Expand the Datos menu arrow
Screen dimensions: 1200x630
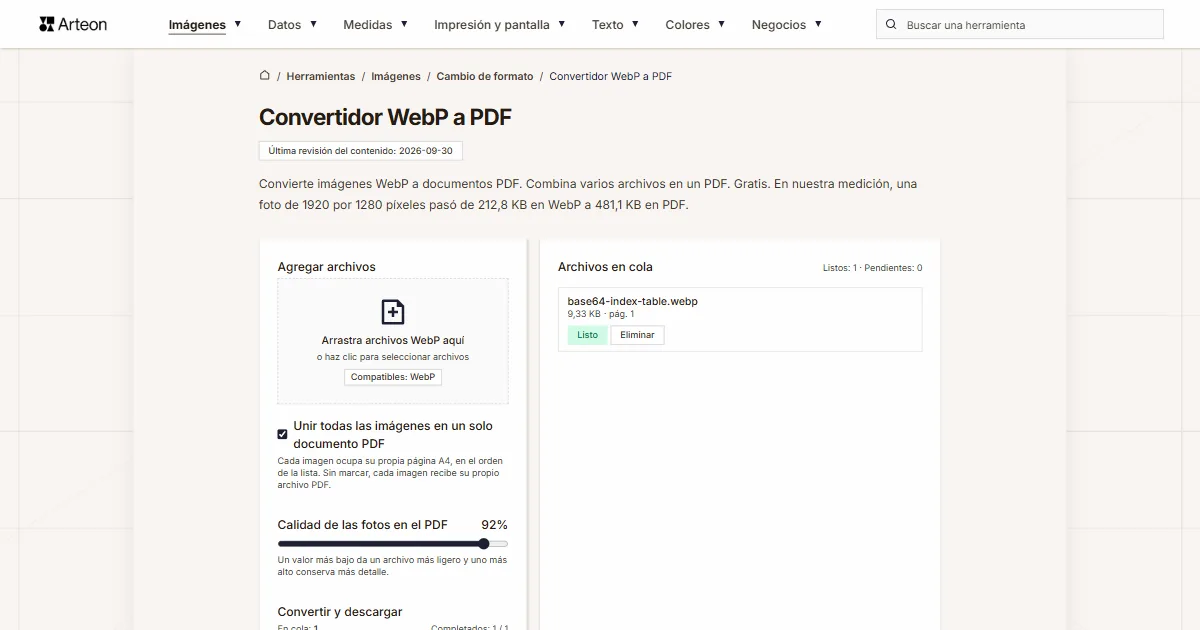(x=313, y=23)
